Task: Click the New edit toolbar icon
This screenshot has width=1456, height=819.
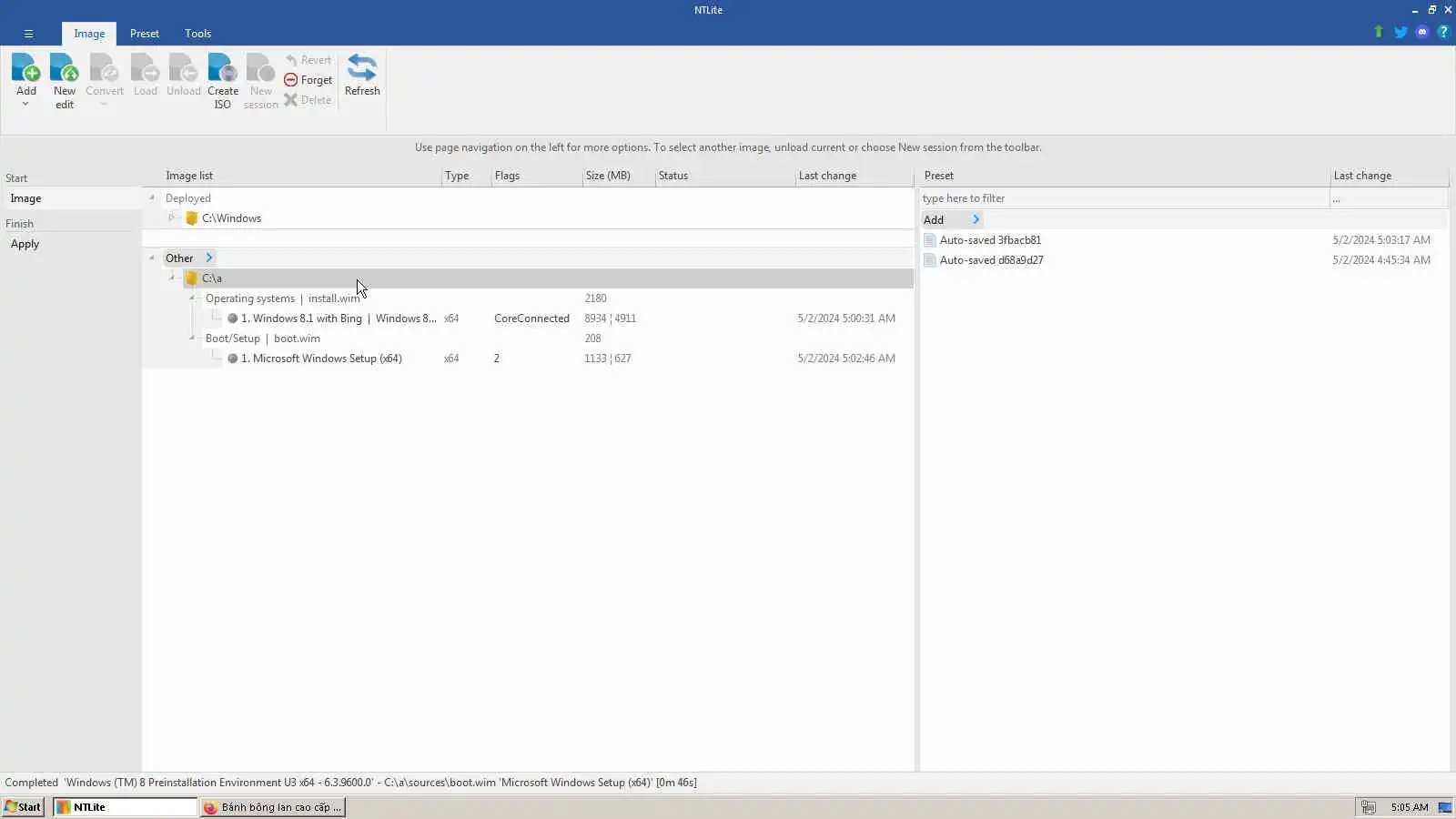Action: pyautogui.click(x=64, y=67)
